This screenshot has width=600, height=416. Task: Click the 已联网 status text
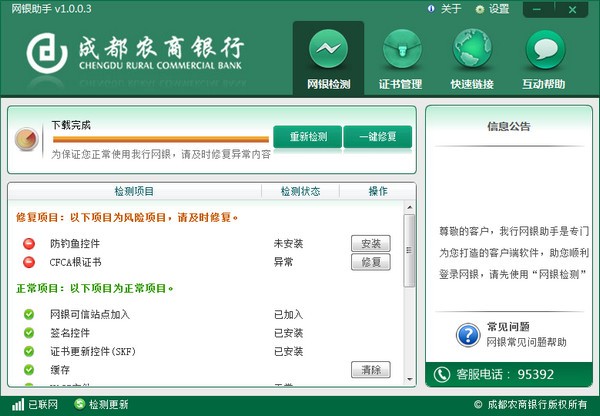coord(43,405)
